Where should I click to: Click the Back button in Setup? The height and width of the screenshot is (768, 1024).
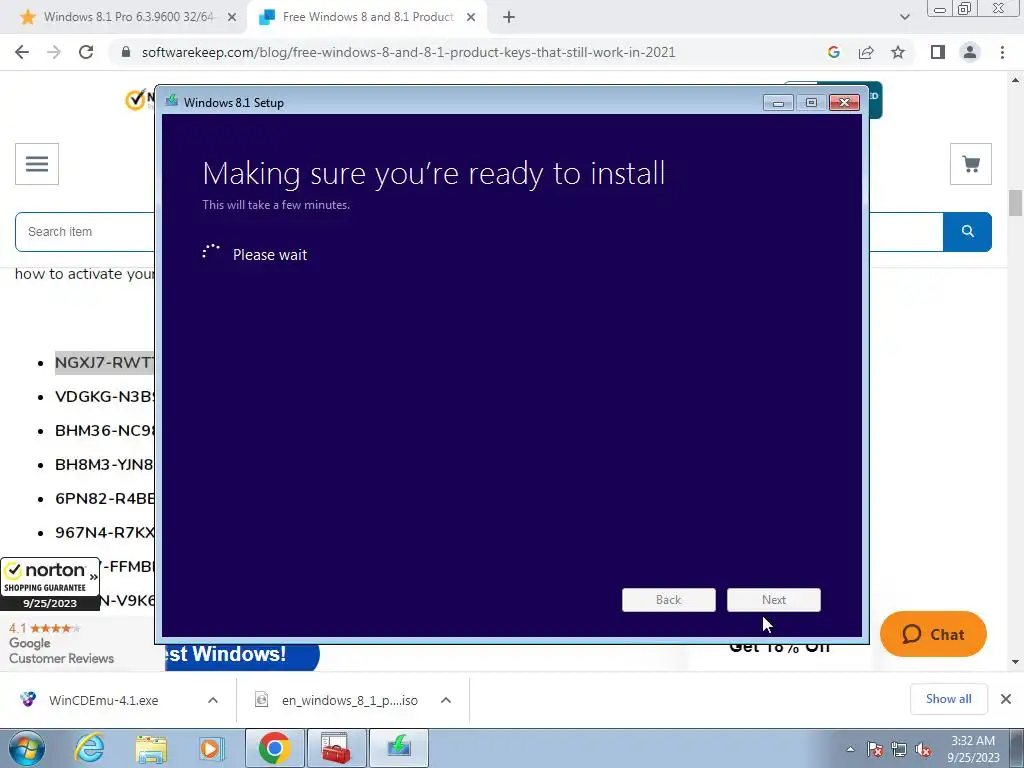pyautogui.click(x=669, y=600)
